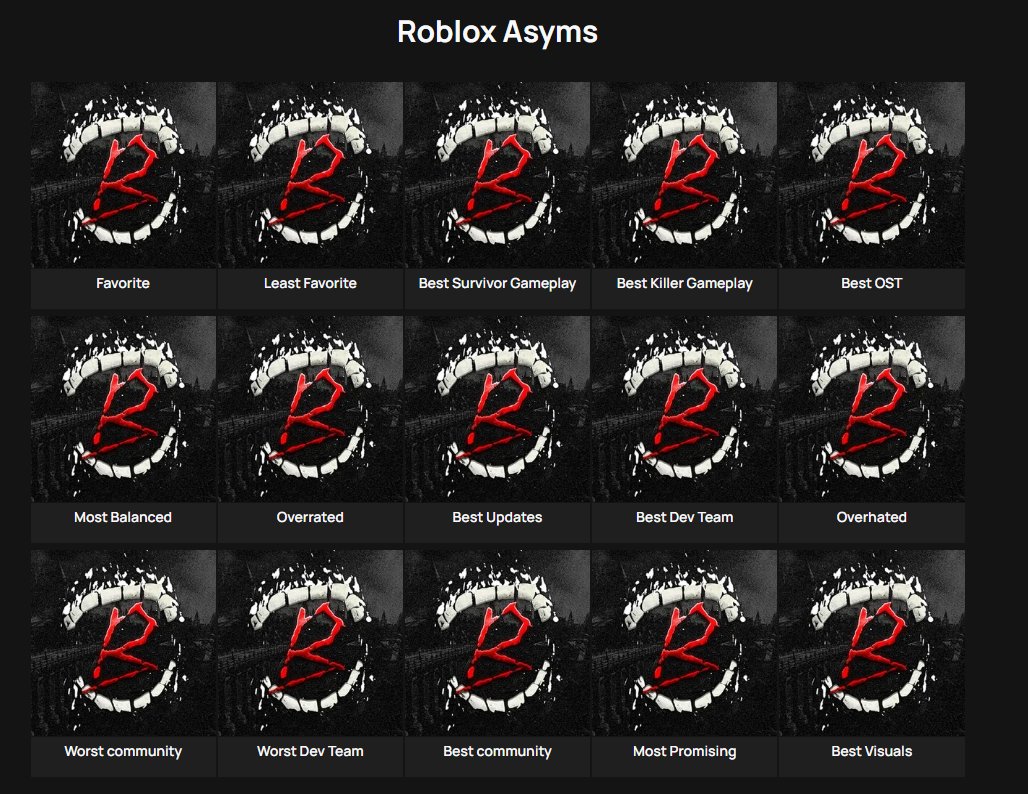Select the "Best Dev Team" caption
Viewport: 1028px width, 794px height.
click(684, 517)
